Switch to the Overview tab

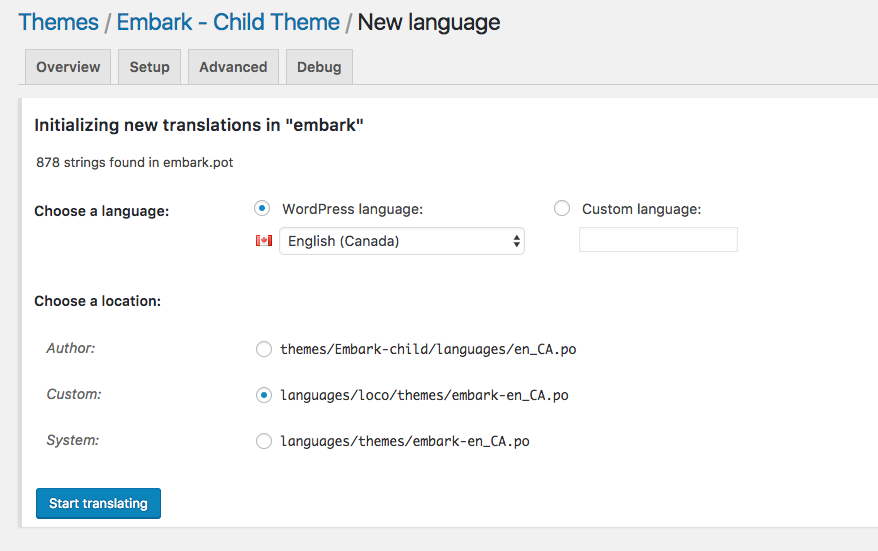tap(68, 67)
